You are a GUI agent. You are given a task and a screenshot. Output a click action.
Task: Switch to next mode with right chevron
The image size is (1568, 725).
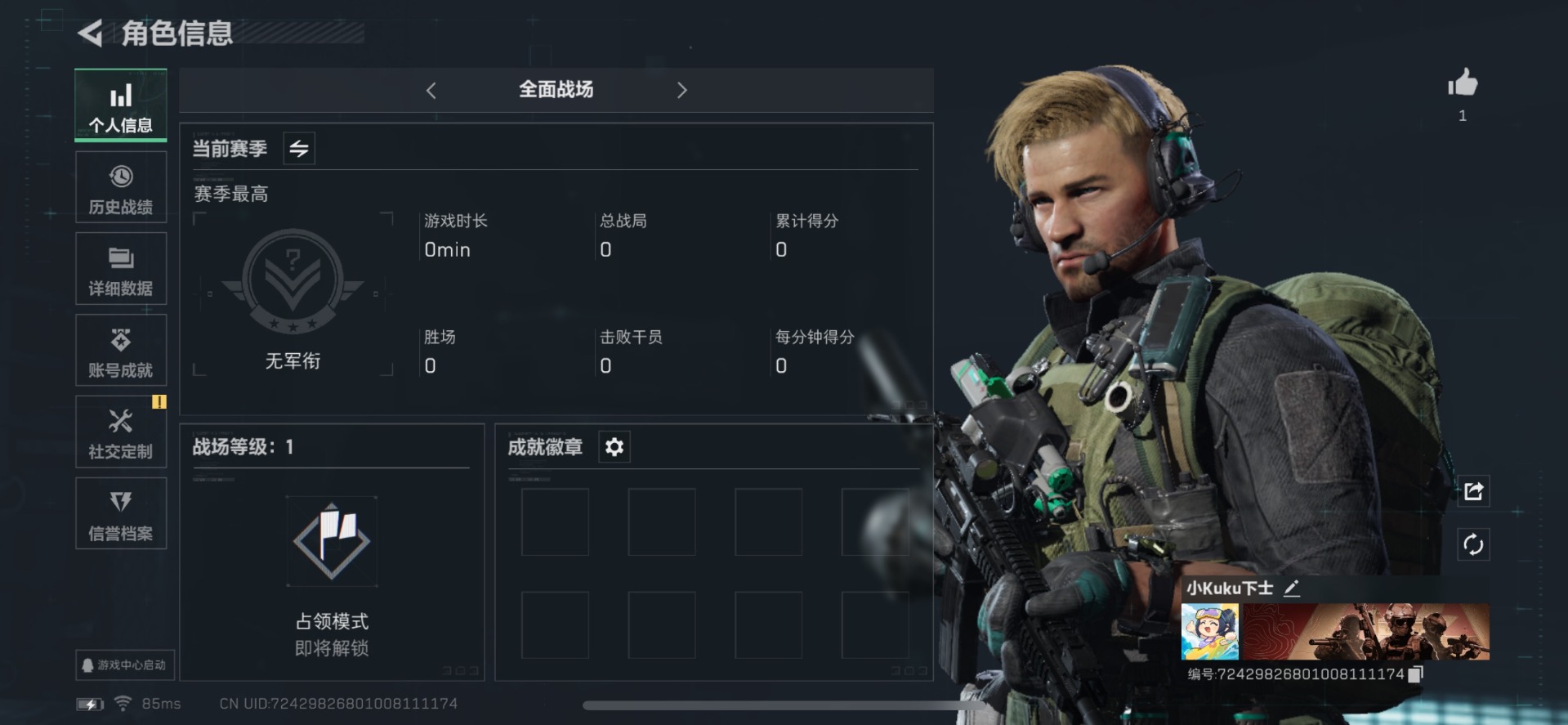[681, 91]
